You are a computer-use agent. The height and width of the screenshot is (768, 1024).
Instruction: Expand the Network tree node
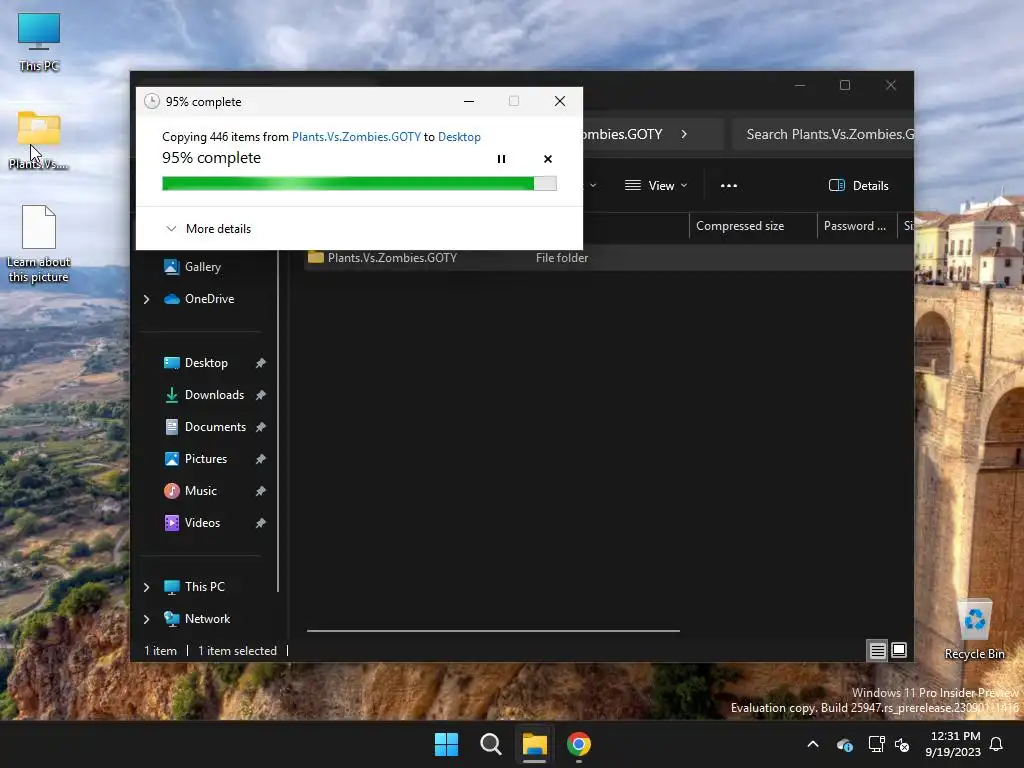point(146,619)
